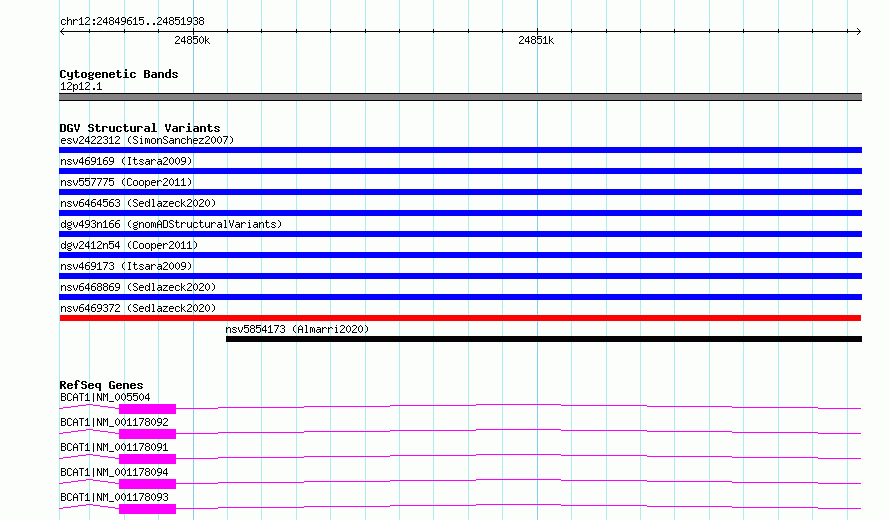Click the chr12:24849615..24851938 coordinate label
Screen dimensions: 890x520
point(132,22)
